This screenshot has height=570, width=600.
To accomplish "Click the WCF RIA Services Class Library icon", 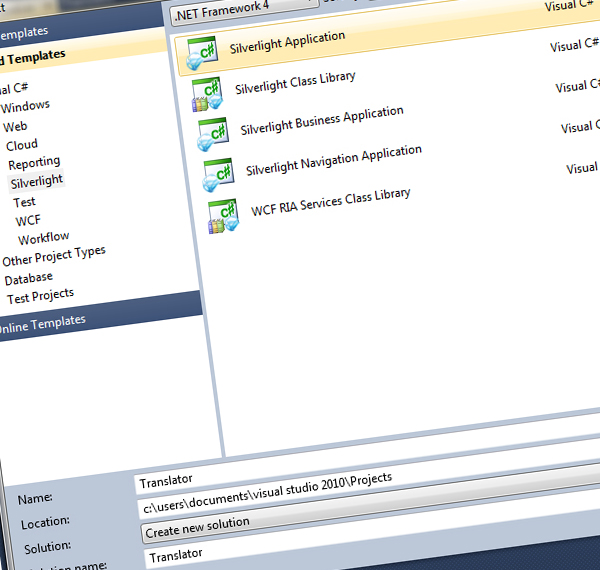I will click(x=223, y=216).
